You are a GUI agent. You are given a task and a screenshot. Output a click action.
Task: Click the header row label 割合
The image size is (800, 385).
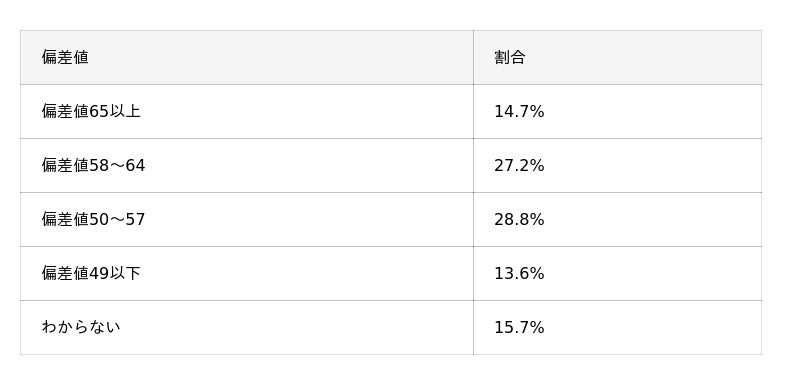point(509,57)
